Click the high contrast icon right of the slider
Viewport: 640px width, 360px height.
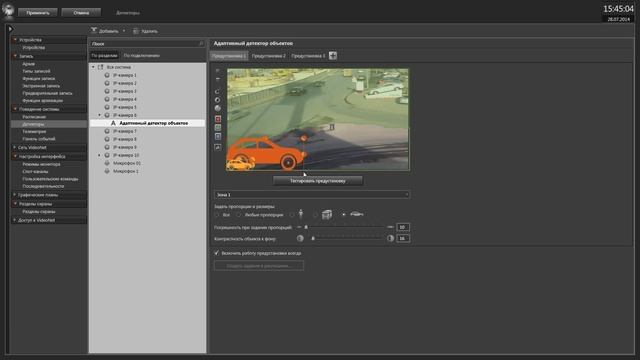(391, 238)
